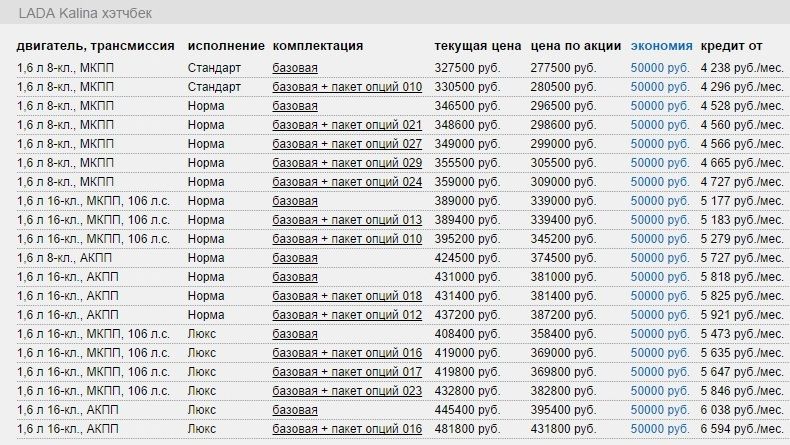Click 50000 руб. savings in 346500 руб. row
This screenshot has width=790, height=445.
[660, 106]
